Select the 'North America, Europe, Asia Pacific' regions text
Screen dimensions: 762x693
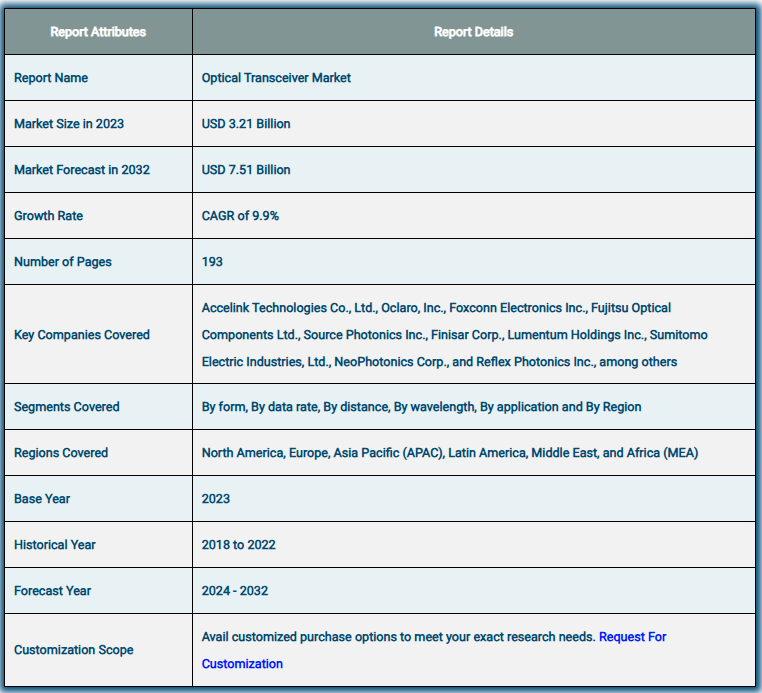[x=450, y=453]
